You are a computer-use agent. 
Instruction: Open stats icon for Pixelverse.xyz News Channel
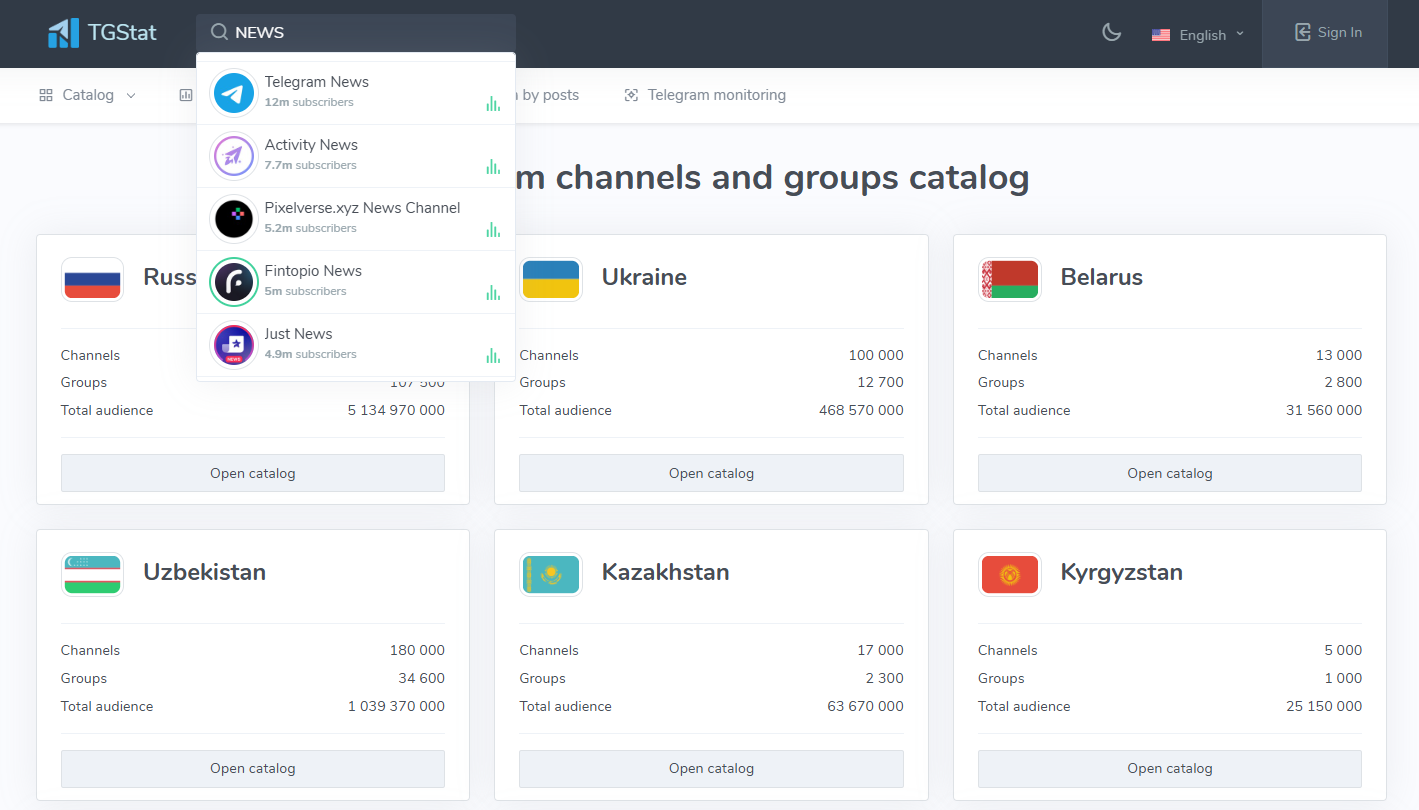pyautogui.click(x=493, y=229)
